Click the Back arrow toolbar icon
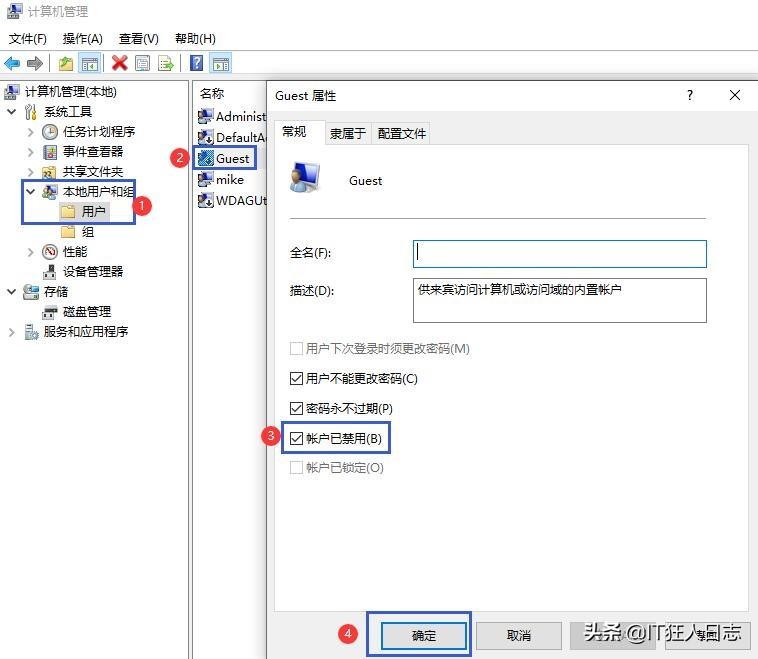This screenshot has height=659, width=758. click(12, 63)
